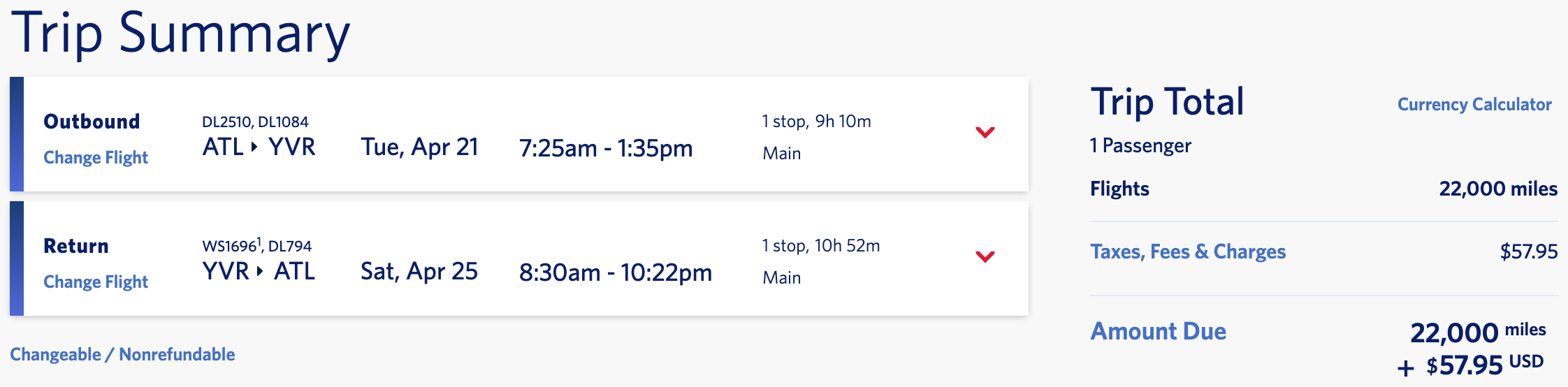Open the Currency Calculator link
The image size is (1568, 387).
(1474, 104)
